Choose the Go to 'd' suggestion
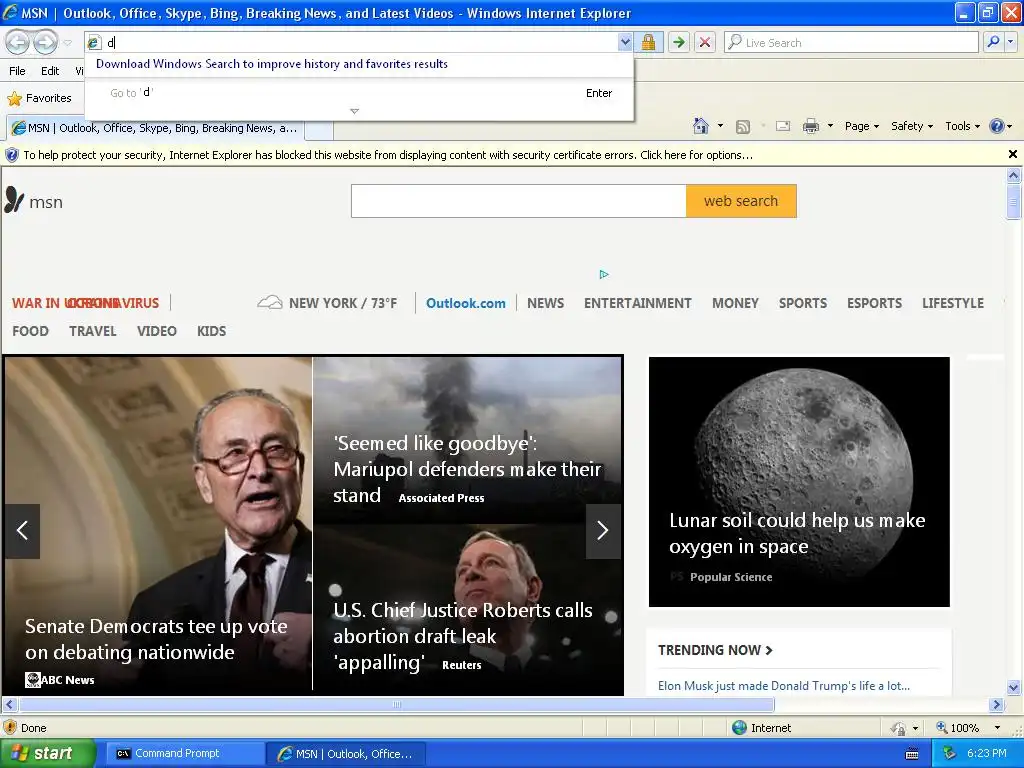This screenshot has height=768, width=1024. pyautogui.click(x=359, y=93)
